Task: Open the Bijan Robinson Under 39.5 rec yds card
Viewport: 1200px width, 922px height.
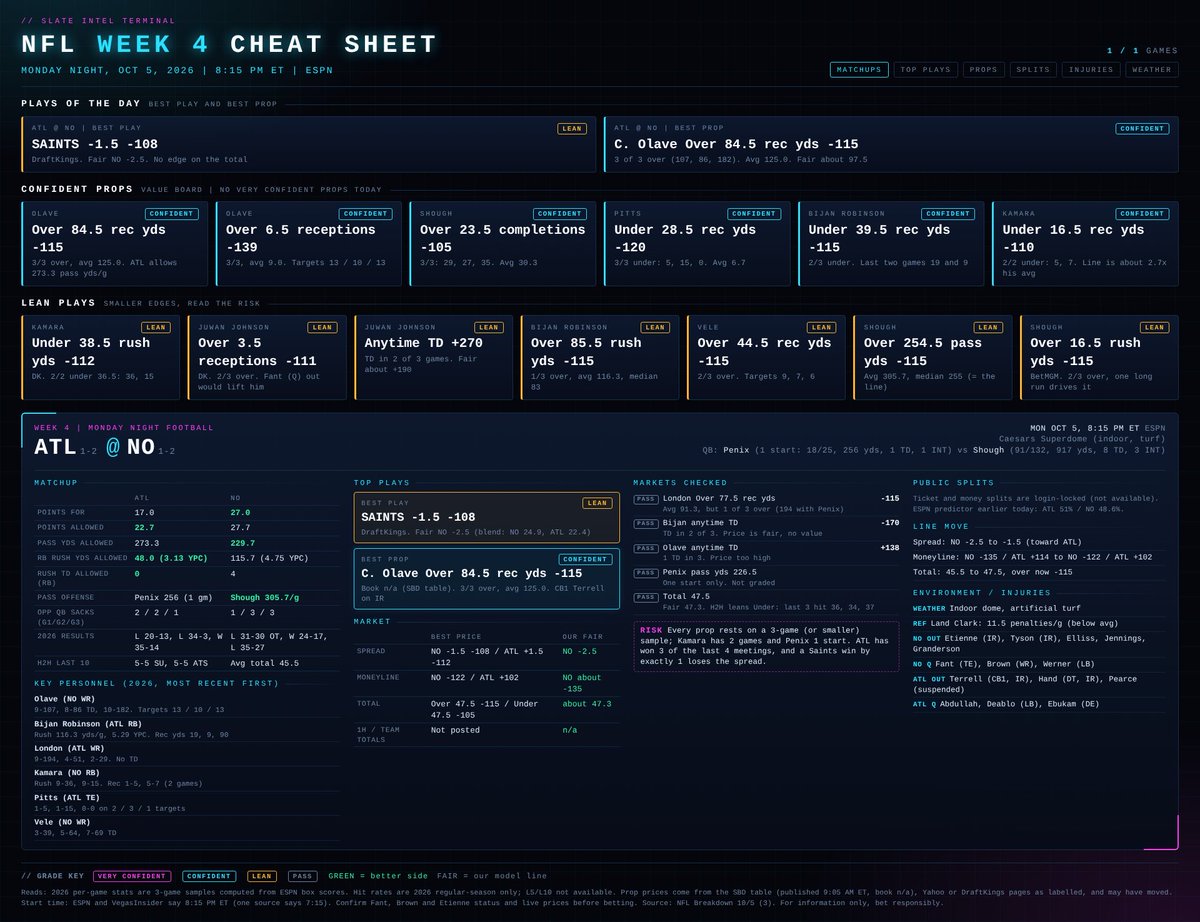Action: [x=891, y=244]
